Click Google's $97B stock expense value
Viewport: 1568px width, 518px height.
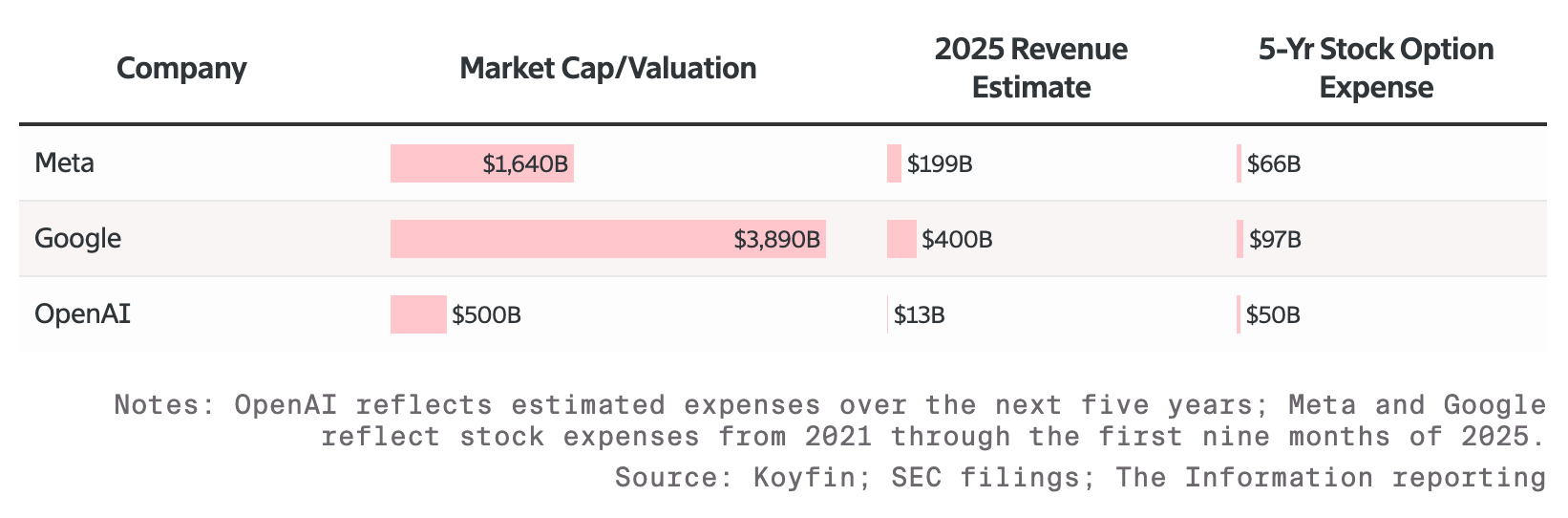(1275, 239)
